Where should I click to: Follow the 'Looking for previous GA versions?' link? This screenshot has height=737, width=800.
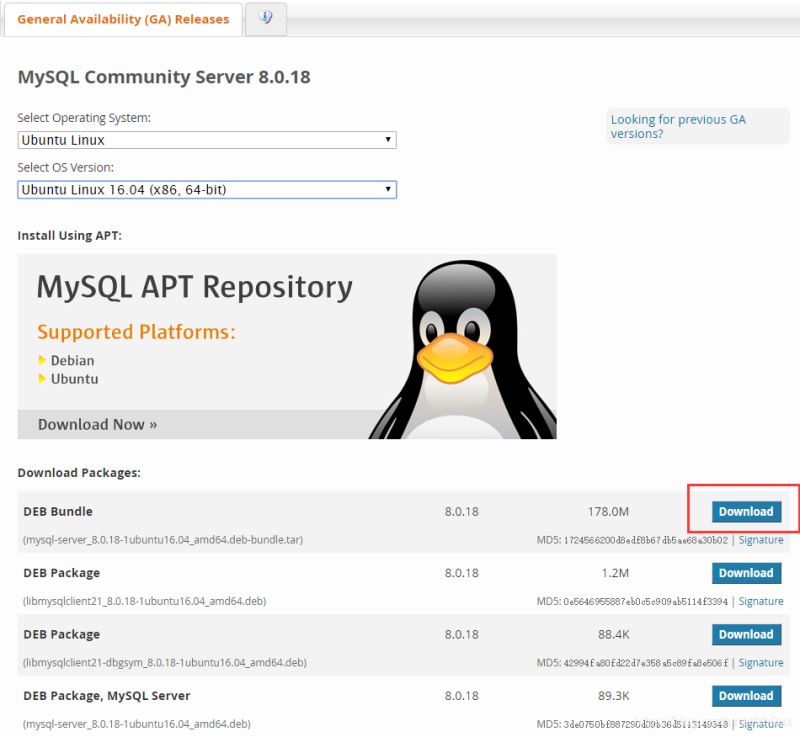click(678, 126)
